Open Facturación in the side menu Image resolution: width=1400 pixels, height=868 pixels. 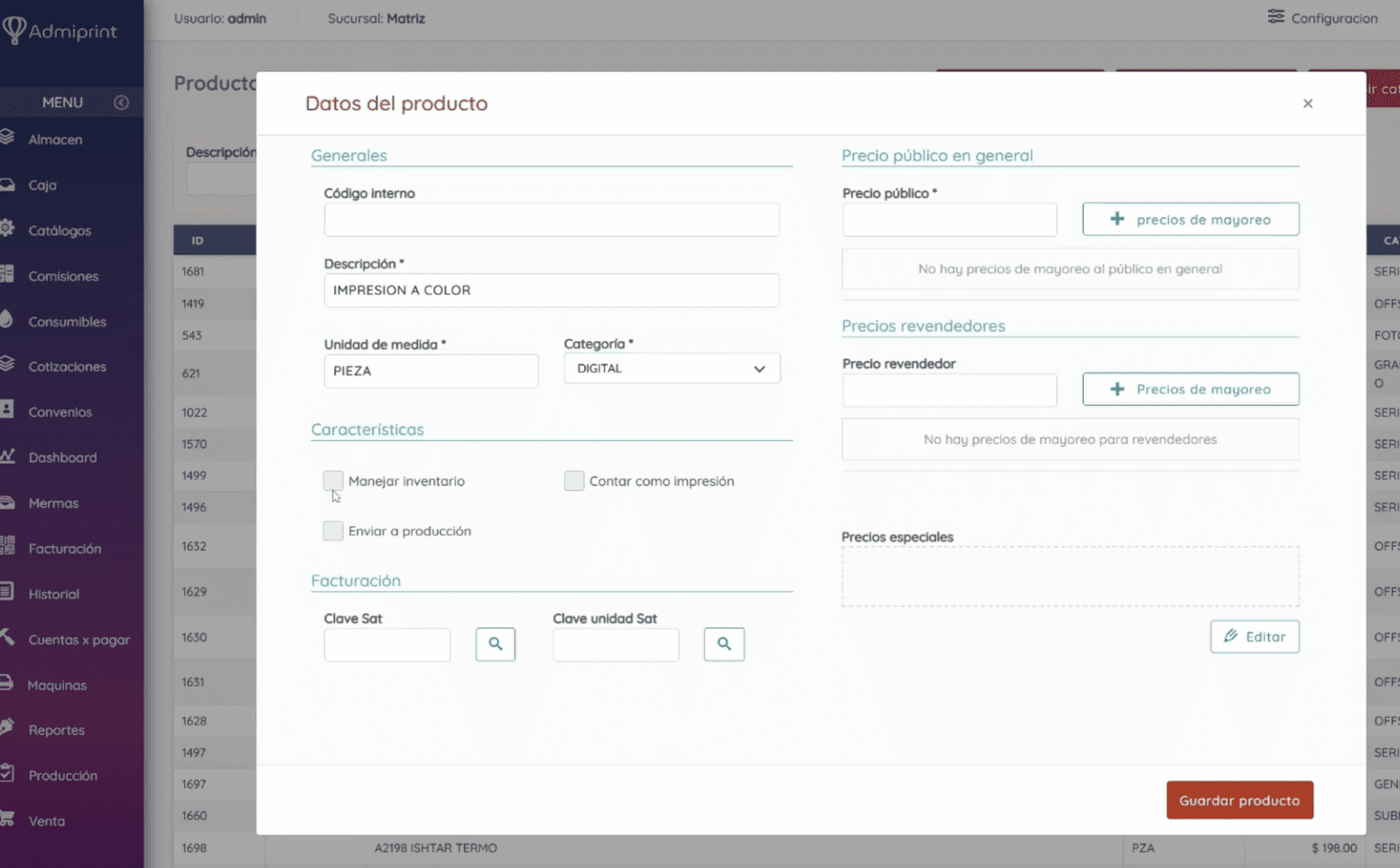[x=64, y=549]
